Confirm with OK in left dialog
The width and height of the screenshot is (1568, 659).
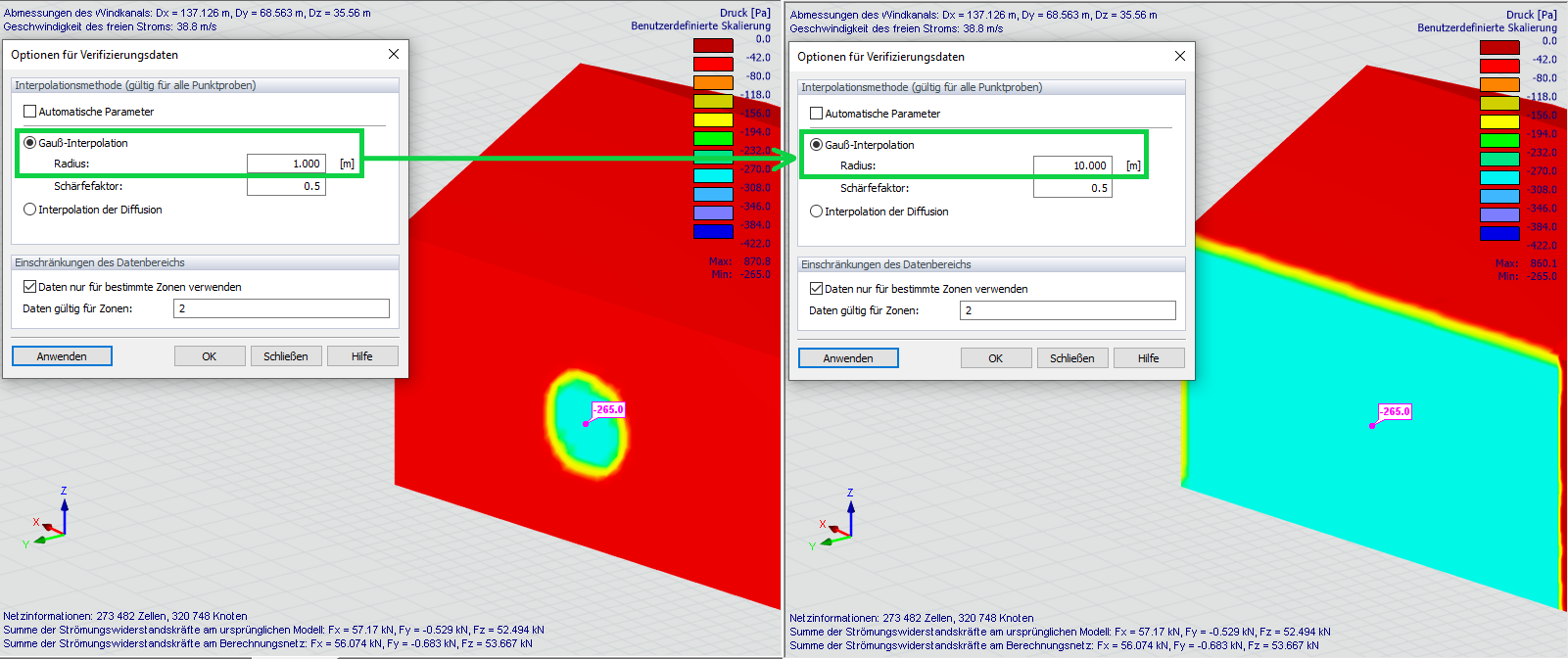click(210, 356)
